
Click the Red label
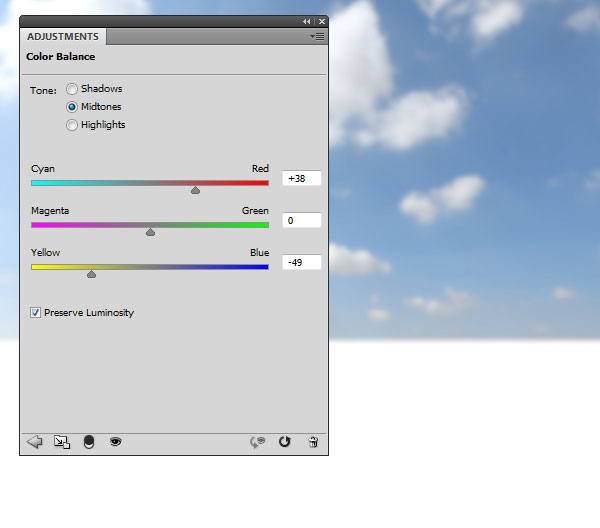coord(260,169)
